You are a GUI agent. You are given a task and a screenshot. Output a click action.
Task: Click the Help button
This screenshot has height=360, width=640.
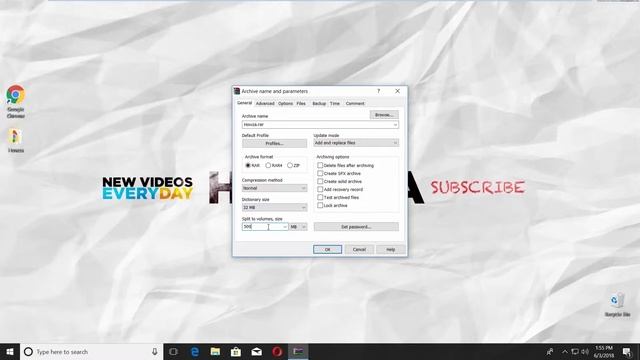pyautogui.click(x=391, y=249)
